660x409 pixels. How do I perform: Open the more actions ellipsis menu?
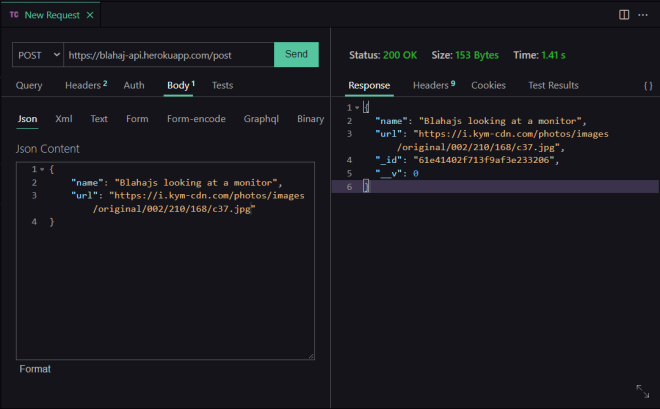(x=643, y=15)
